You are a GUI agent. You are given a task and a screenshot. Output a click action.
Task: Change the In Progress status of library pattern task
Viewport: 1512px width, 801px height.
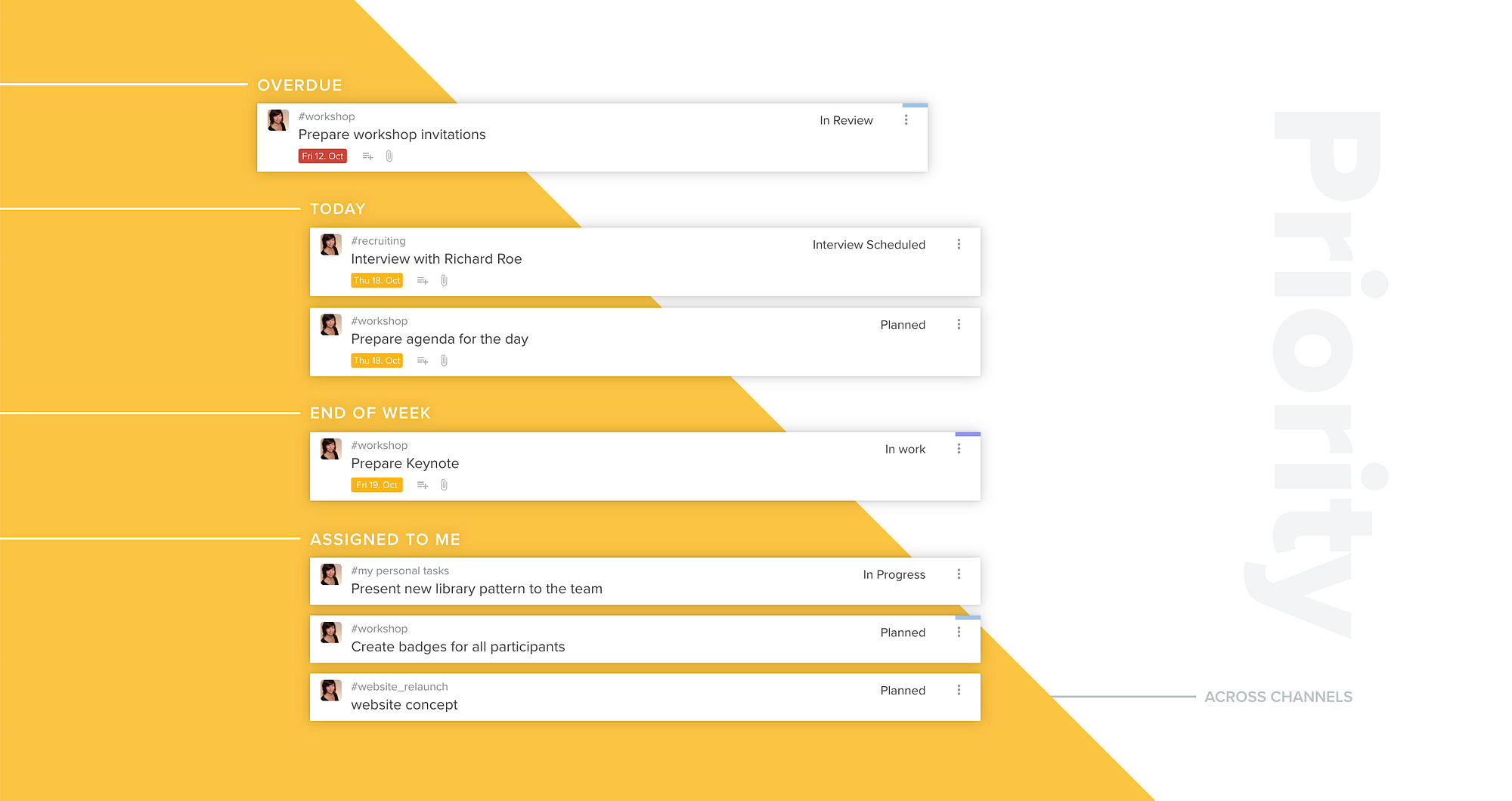click(x=894, y=574)
